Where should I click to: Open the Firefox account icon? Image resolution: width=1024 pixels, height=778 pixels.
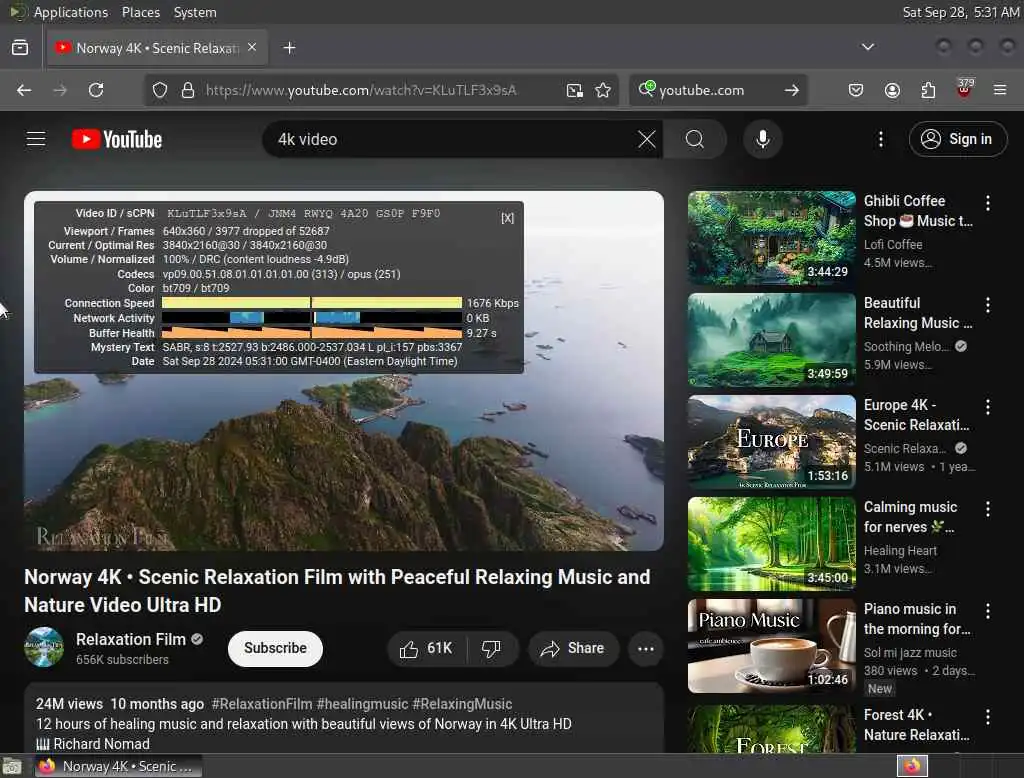892,90
